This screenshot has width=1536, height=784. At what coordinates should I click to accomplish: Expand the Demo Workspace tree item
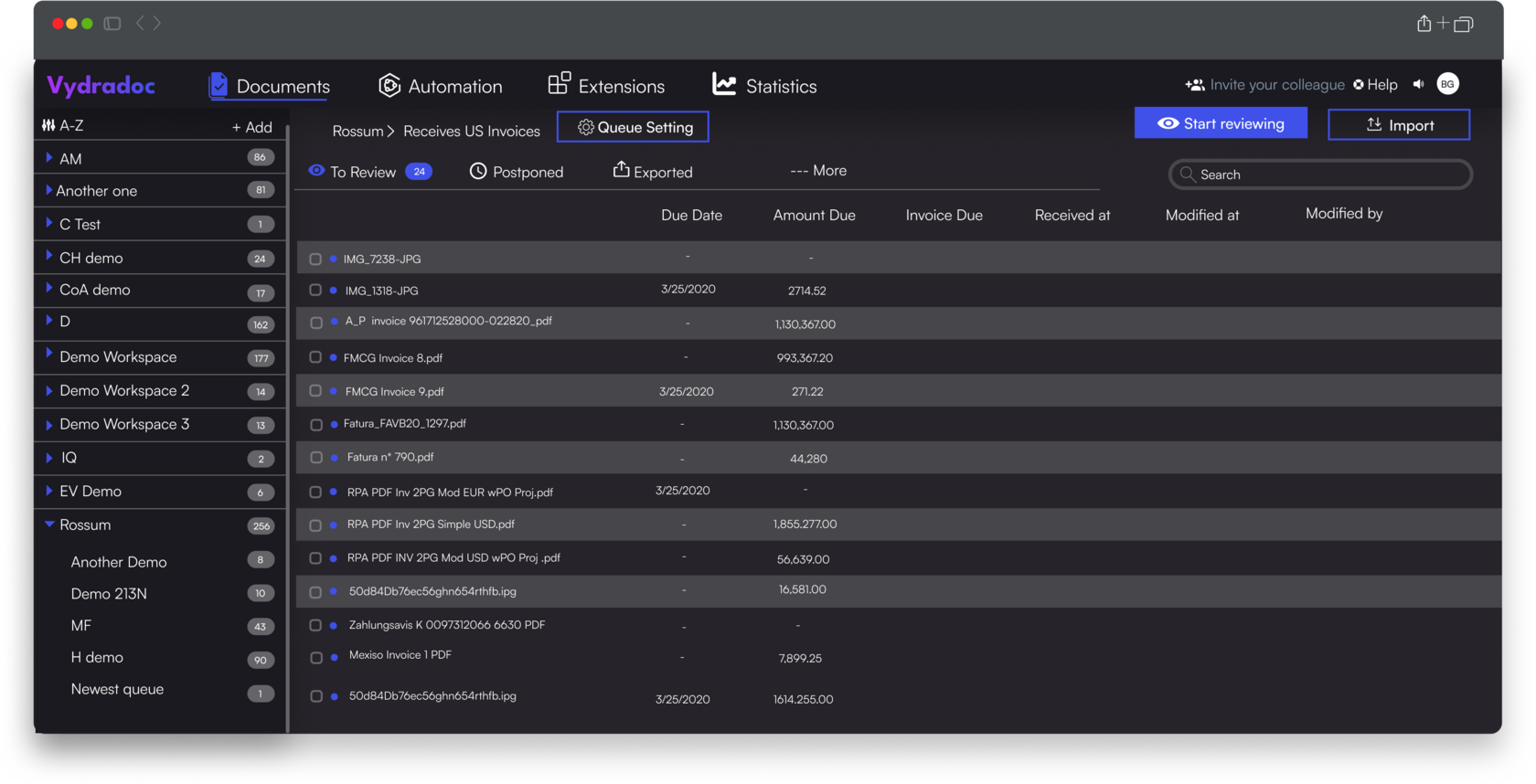pos(48,354)
